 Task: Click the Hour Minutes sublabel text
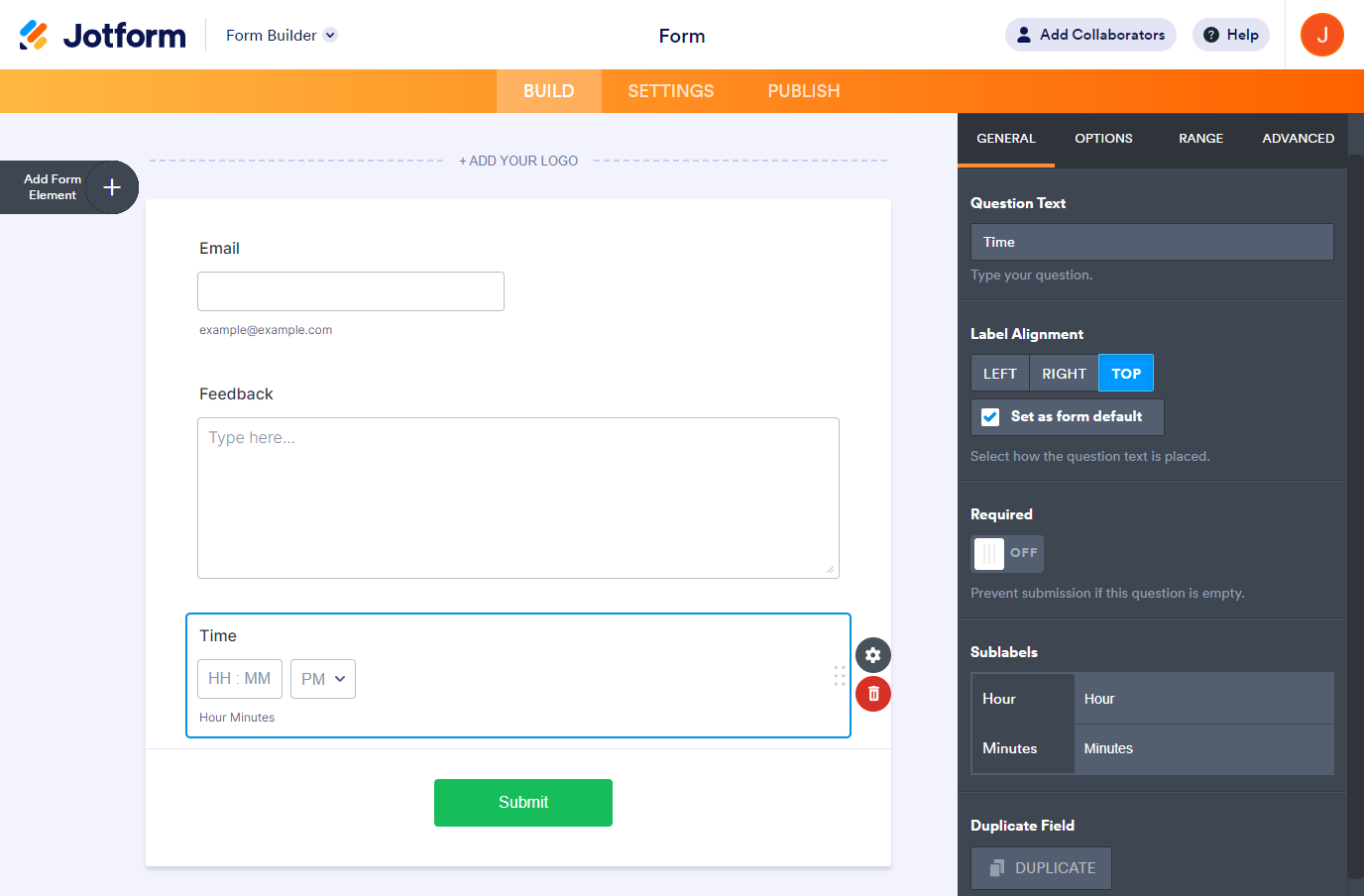tap(237, 718)
